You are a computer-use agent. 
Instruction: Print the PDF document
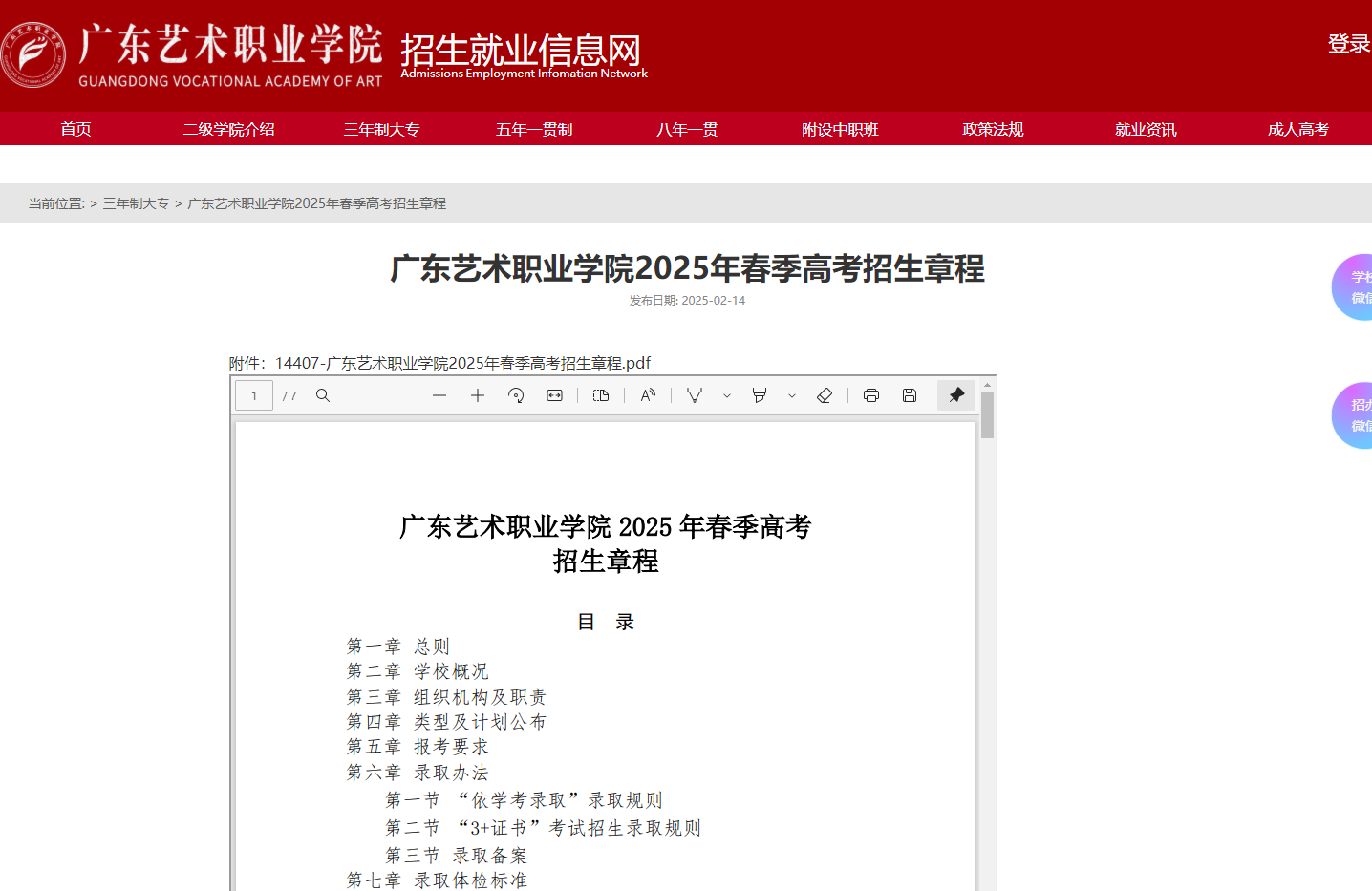pyautogui.click(x=870, y=394)
